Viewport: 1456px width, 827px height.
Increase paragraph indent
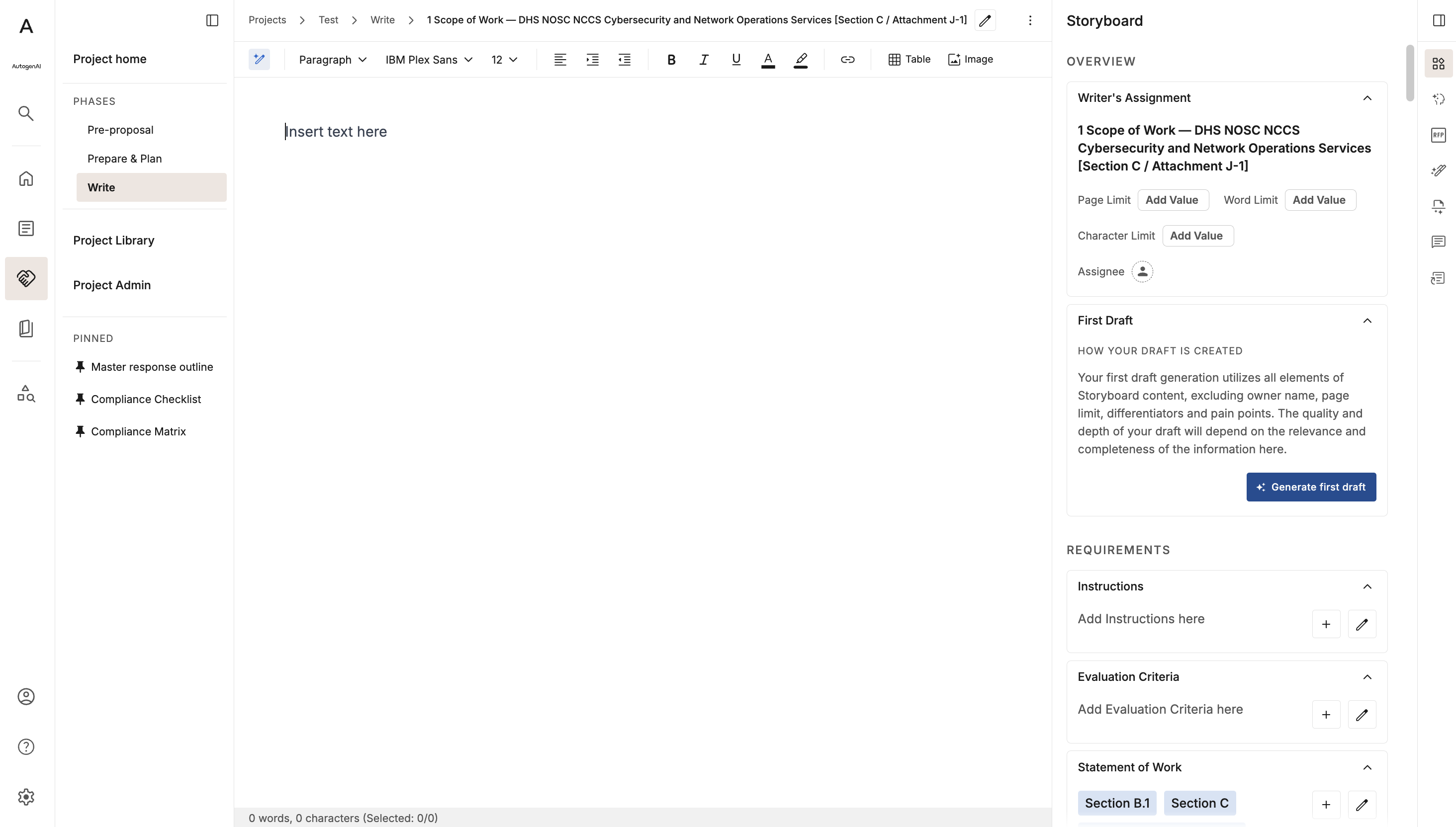592,59
